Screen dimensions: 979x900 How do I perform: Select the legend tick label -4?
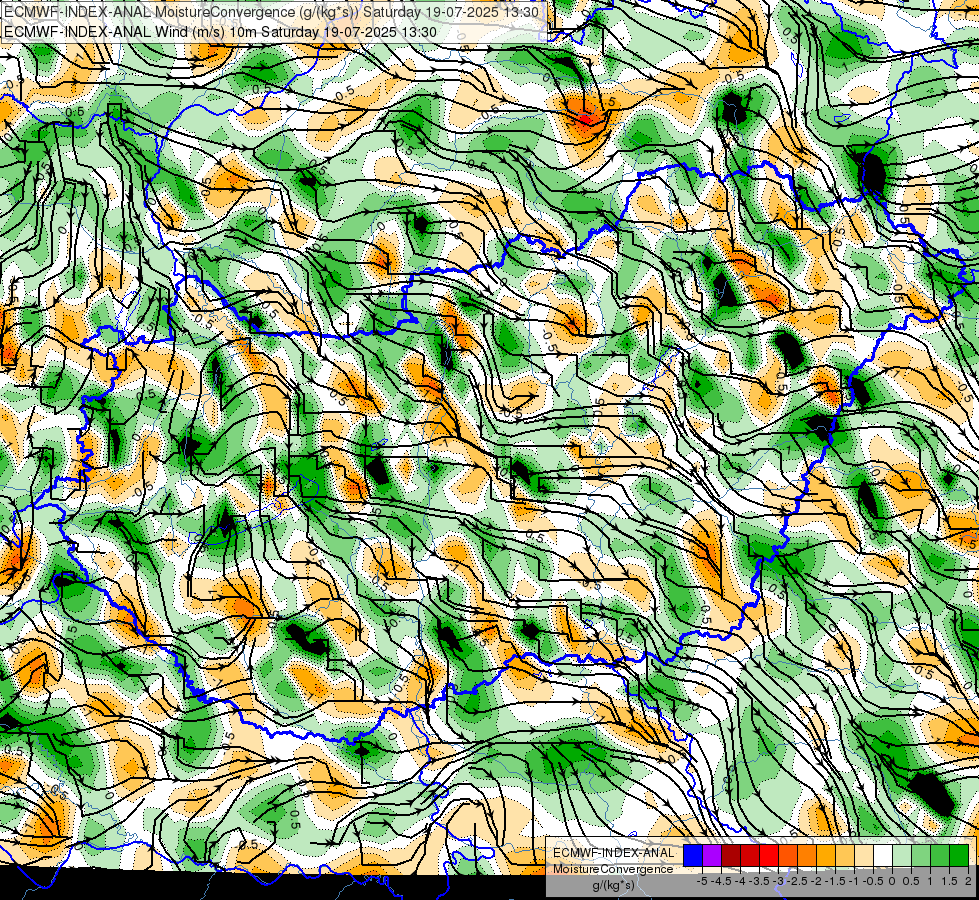pyautogui.click(x=740, y=881)
